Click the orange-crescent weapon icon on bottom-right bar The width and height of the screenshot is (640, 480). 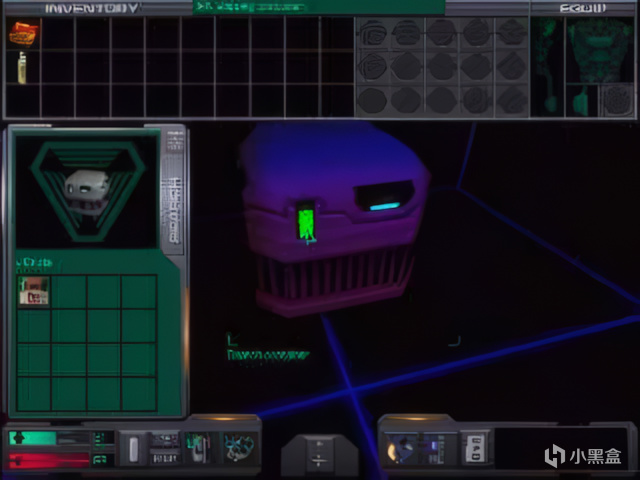pos(400,449)
